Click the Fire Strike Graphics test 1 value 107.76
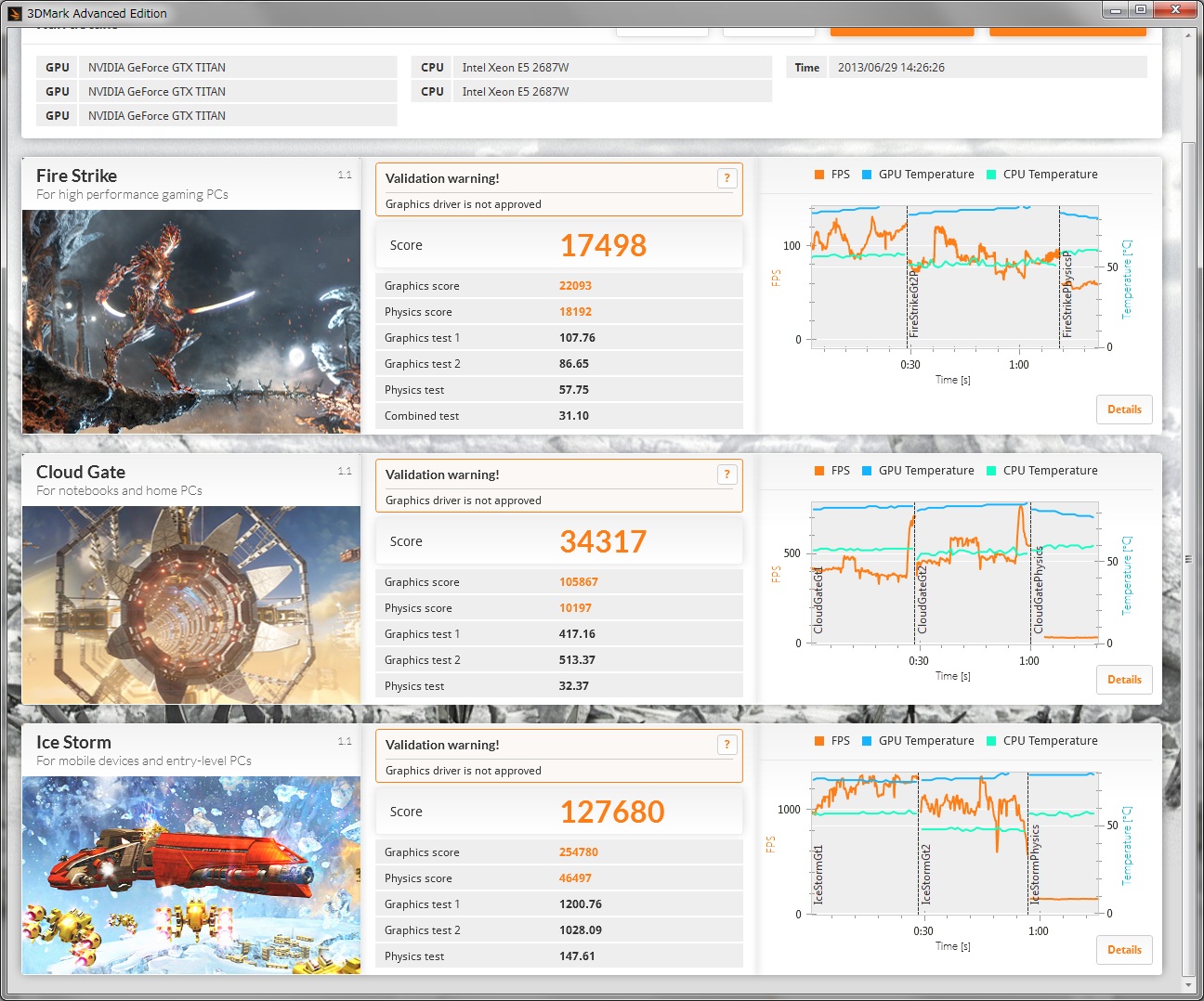Screen dimensions: 1204x1001 click(577, 338)
